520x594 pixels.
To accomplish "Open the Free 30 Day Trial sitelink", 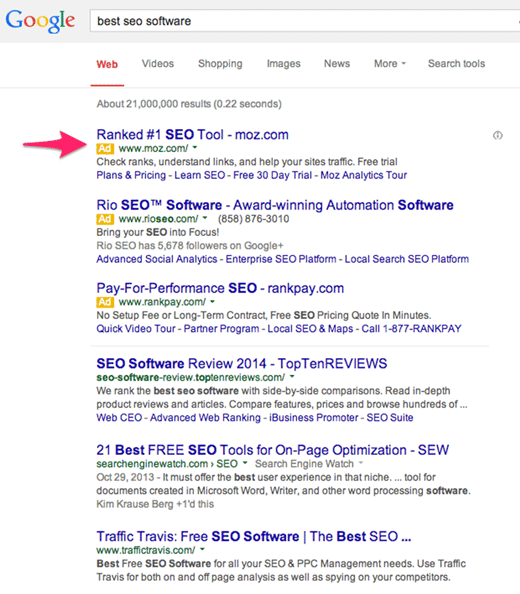I will pyautogui.click(x=272, y=175).
